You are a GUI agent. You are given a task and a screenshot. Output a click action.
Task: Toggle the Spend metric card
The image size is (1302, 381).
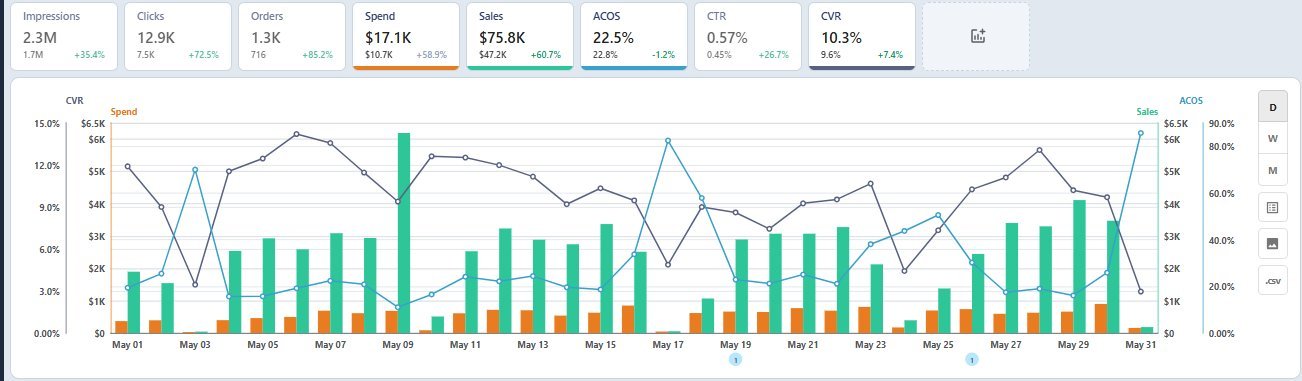pos(406,36)
